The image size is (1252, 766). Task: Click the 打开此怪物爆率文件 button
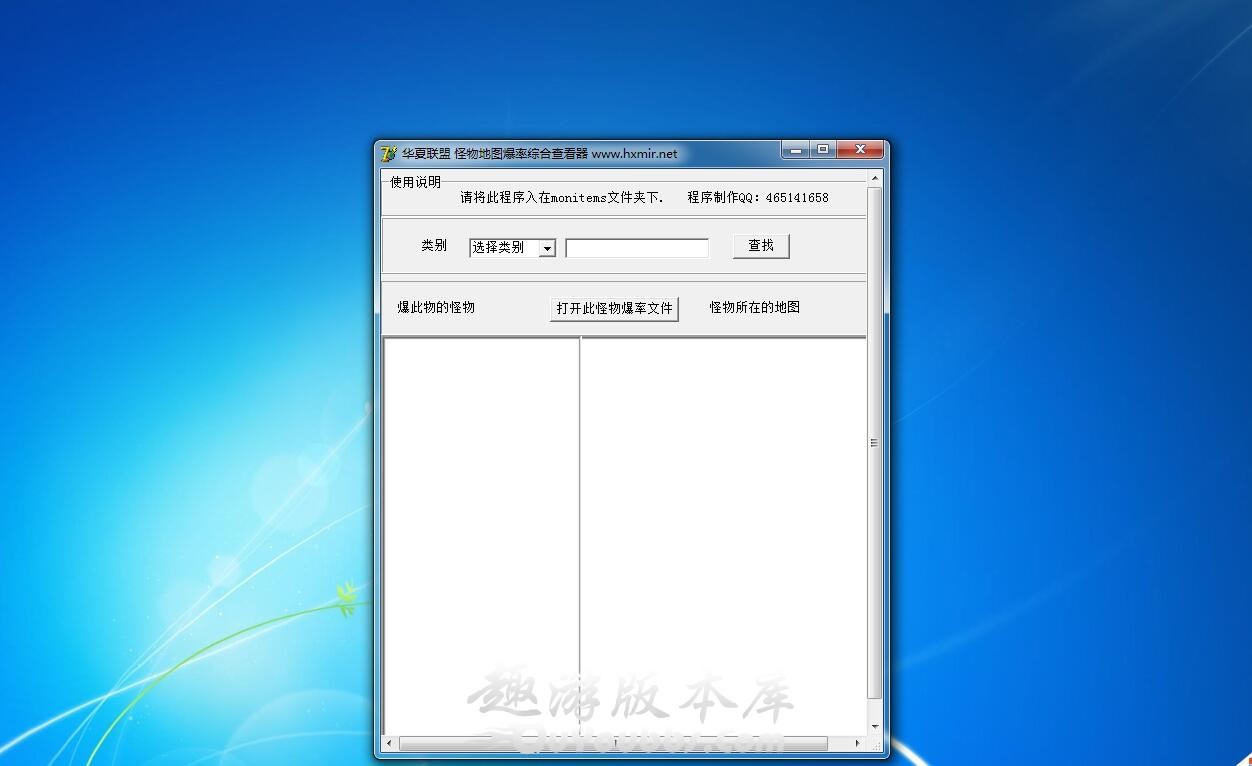614,308
